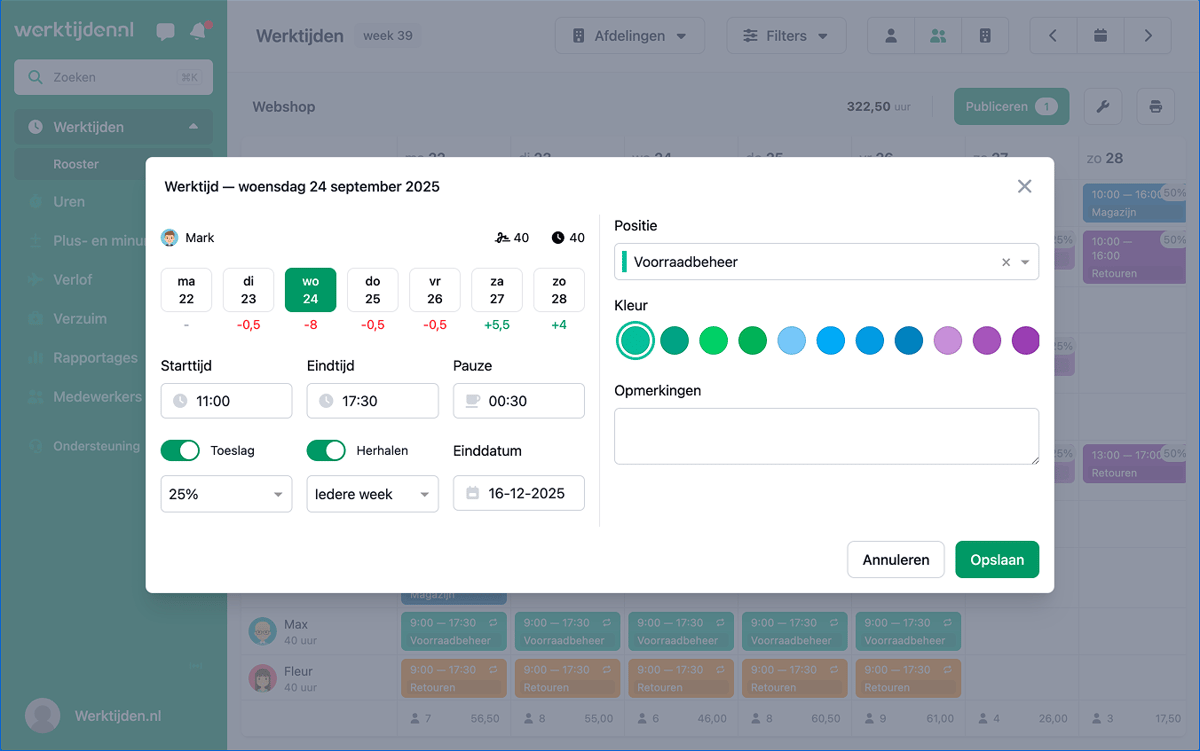Pick the light purple color swatch
1200x751 pixels.
click(947, 341)
